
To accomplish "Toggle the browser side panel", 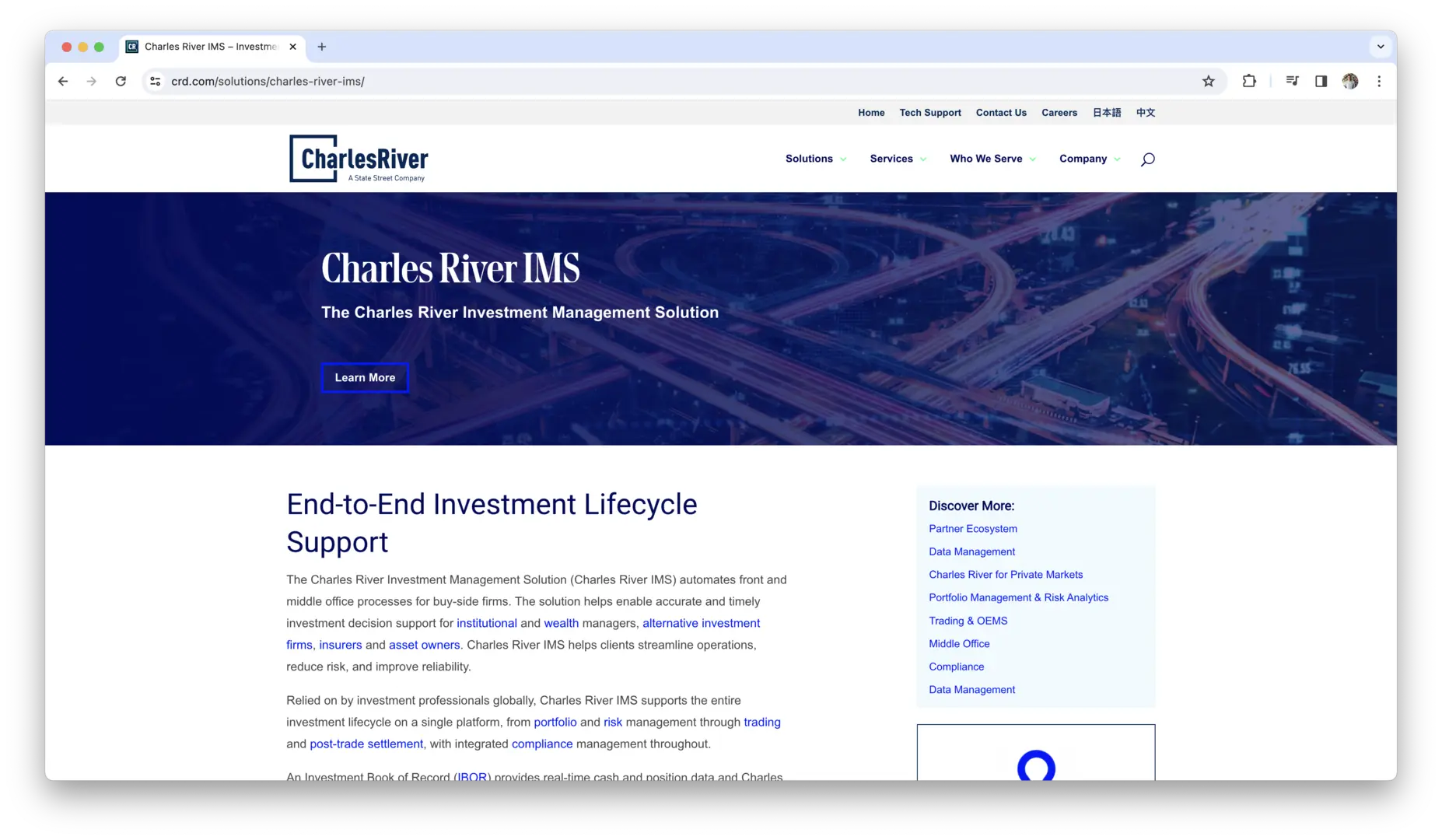I will 1321,81.
